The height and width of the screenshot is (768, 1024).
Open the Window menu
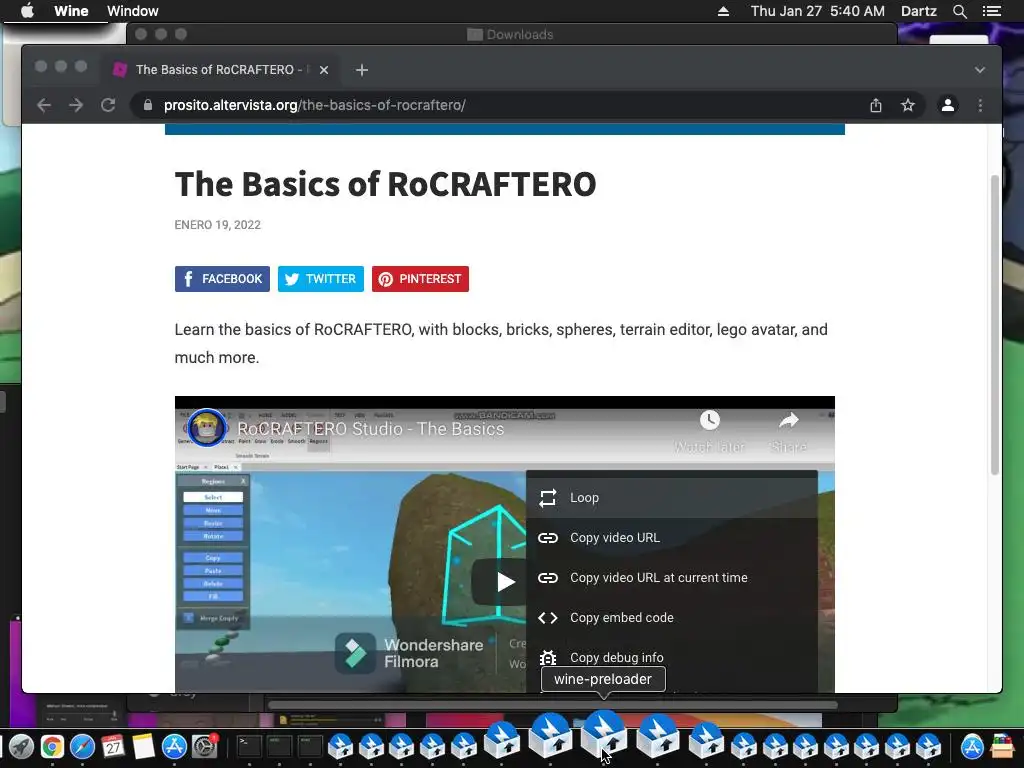point(133,11)
